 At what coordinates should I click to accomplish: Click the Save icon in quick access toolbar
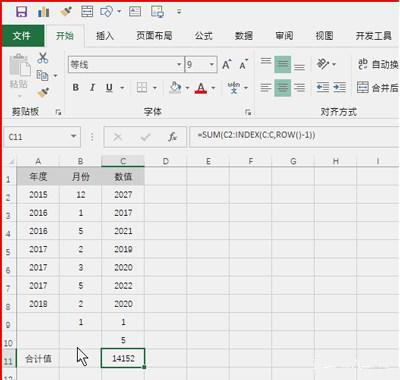(22, 12)
